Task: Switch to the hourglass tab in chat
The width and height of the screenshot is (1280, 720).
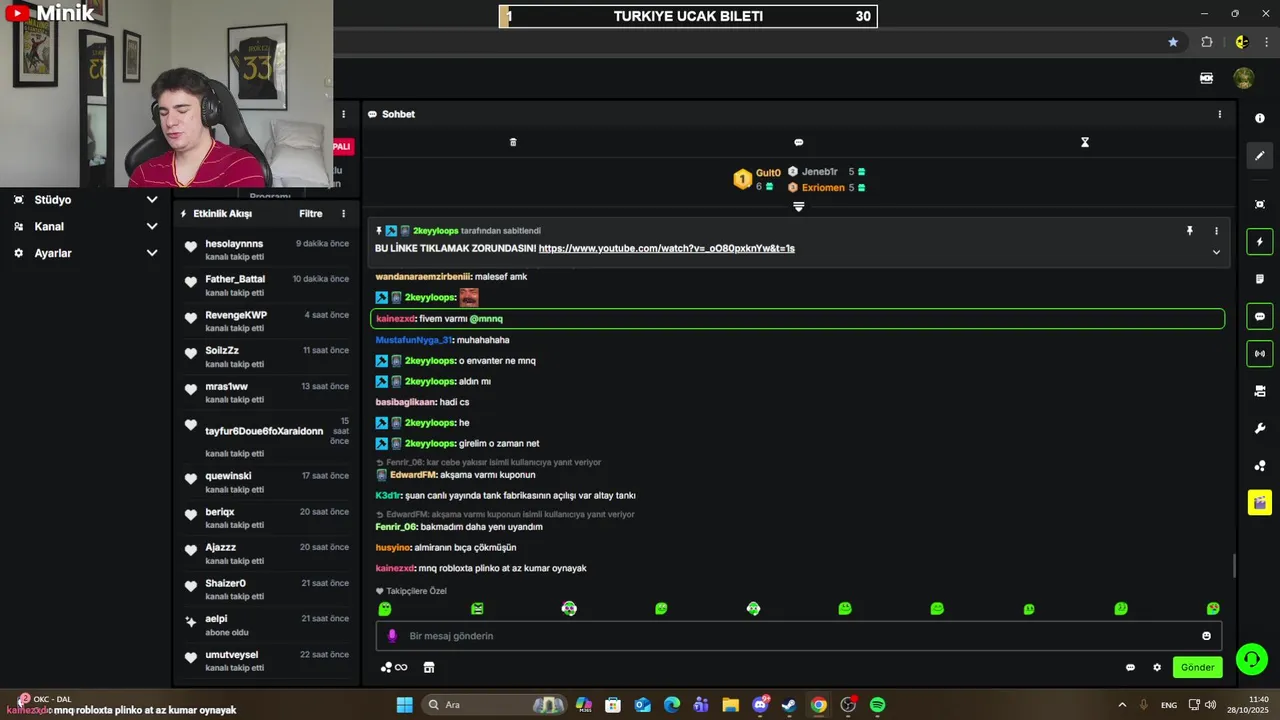Action: click(1084, 142)
